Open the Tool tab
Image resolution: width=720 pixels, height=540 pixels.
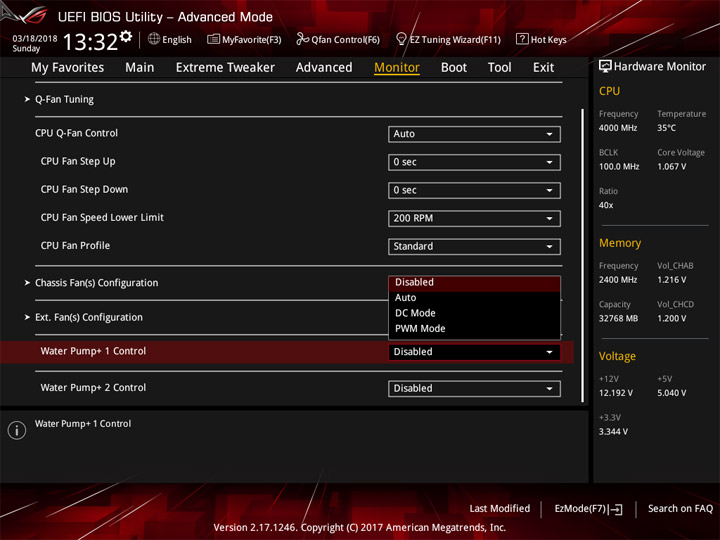click(x=499, y=68)
